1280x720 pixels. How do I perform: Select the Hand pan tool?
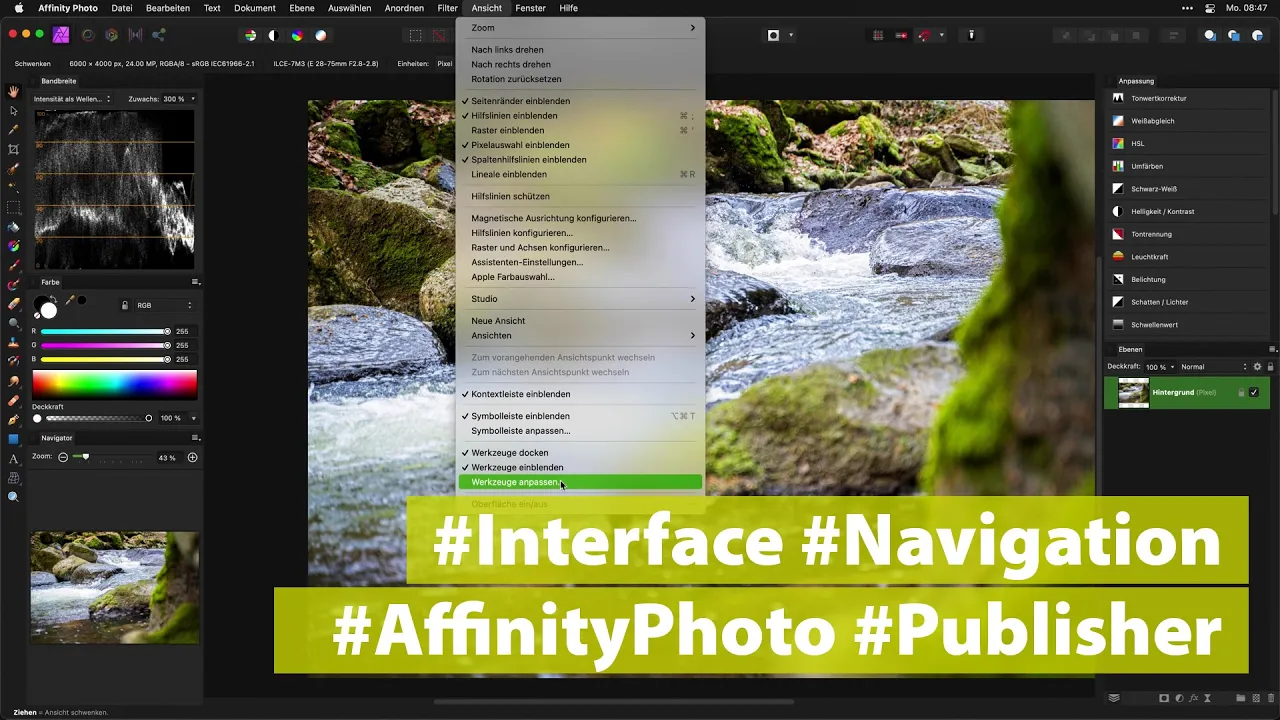click(x=14, y=92)
